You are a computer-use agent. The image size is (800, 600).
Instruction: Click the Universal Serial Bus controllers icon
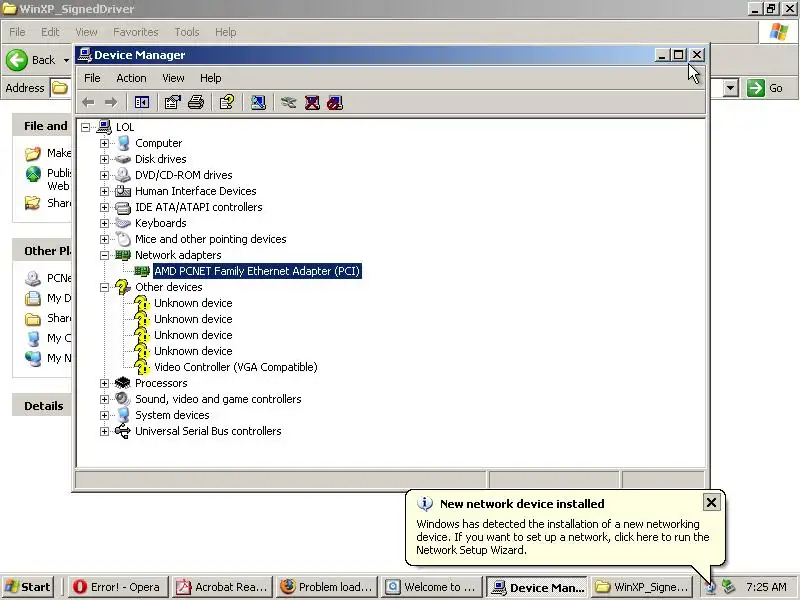123,431
